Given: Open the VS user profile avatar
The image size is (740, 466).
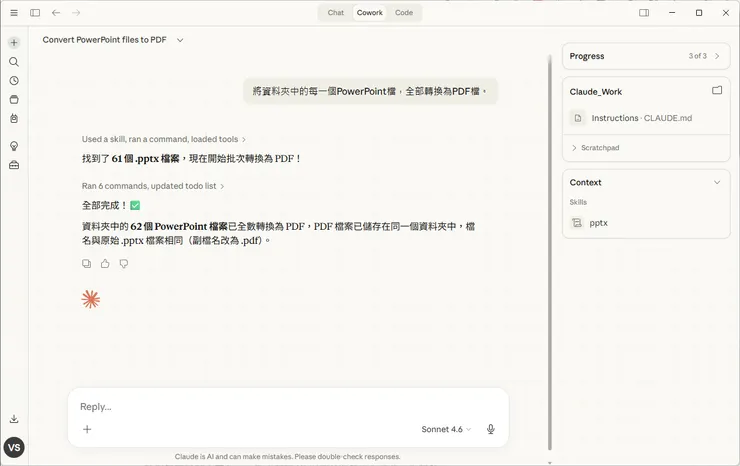Looking at the screenshot, I should click(14, 447).
